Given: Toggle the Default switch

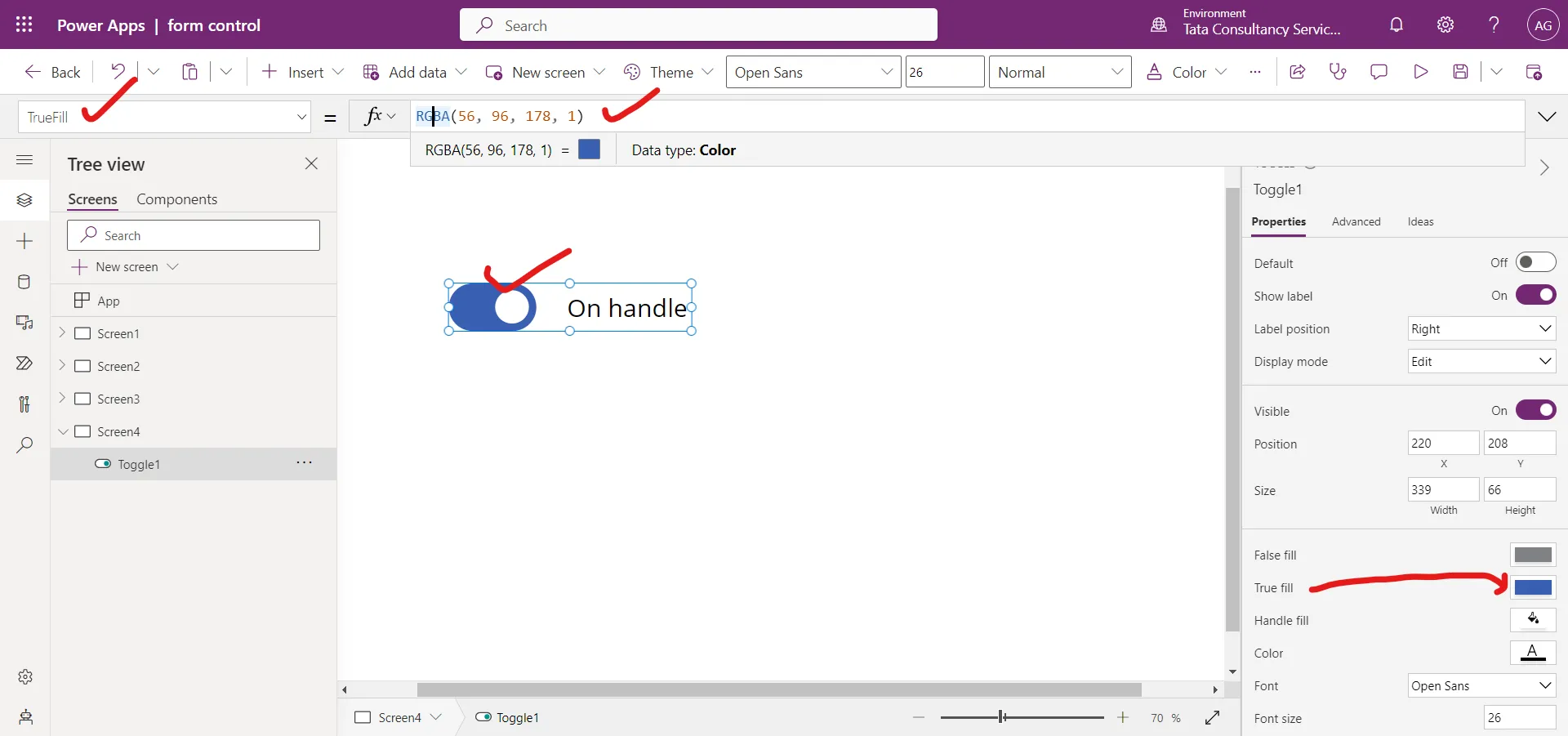Looking at the screenshot, I should [x=1536, y=262].
